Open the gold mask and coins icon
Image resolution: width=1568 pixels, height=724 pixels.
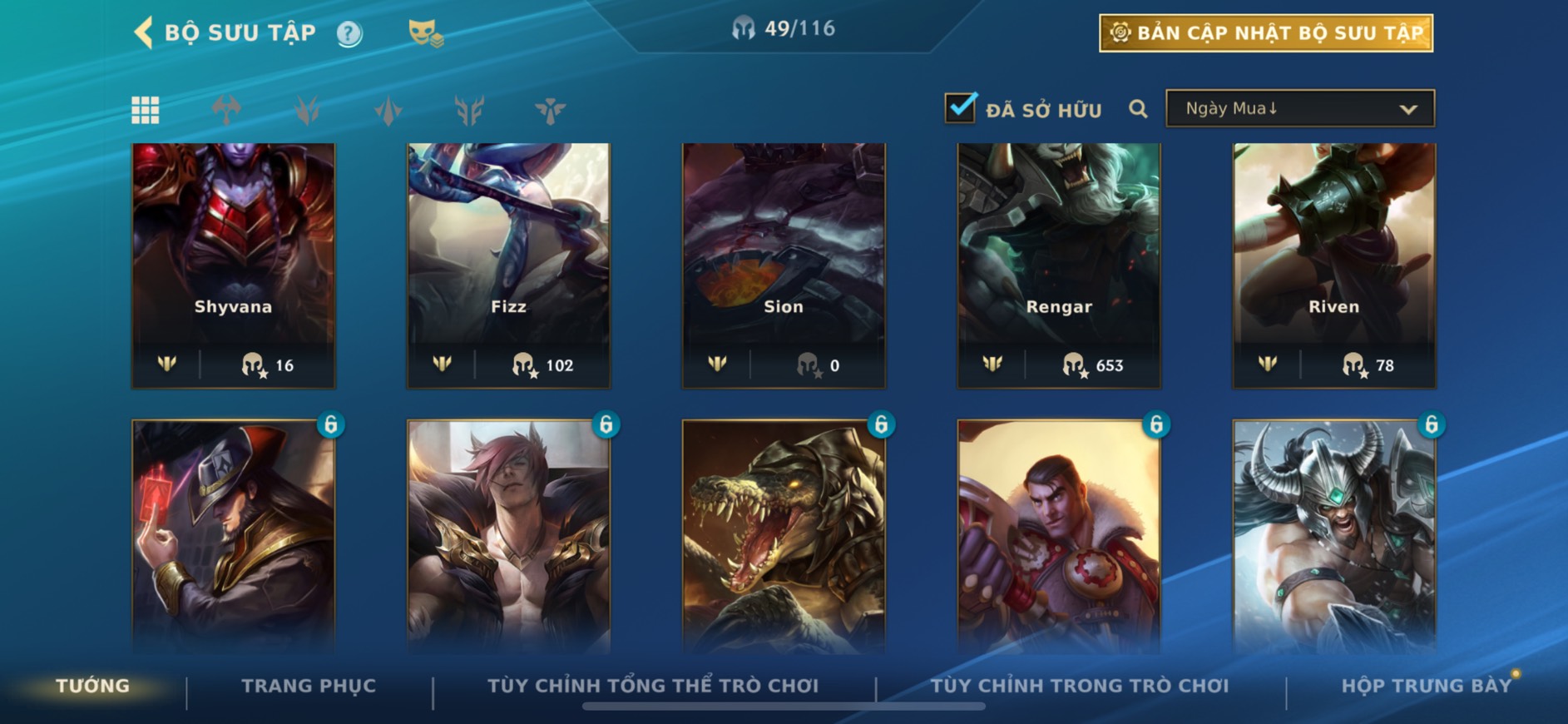(x=425, y=33)
